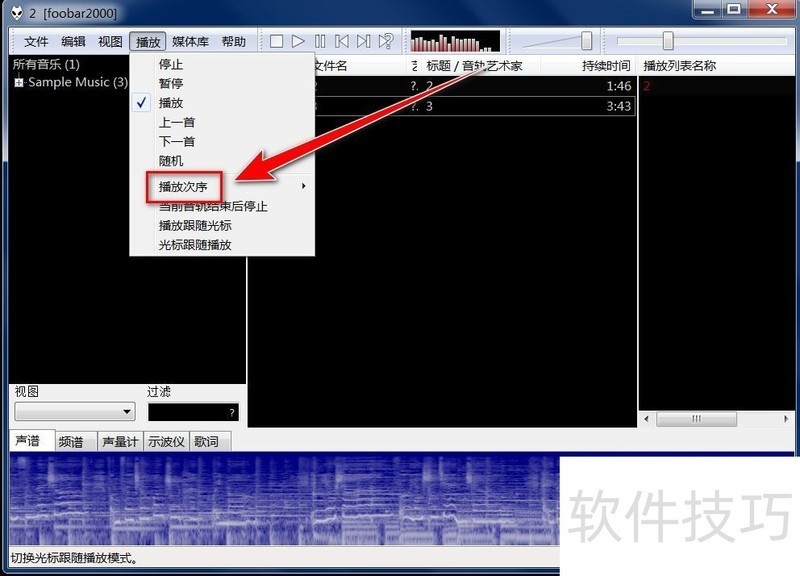Close the open 播放 menu
The image size is (800, 576).
pos(148,41)
